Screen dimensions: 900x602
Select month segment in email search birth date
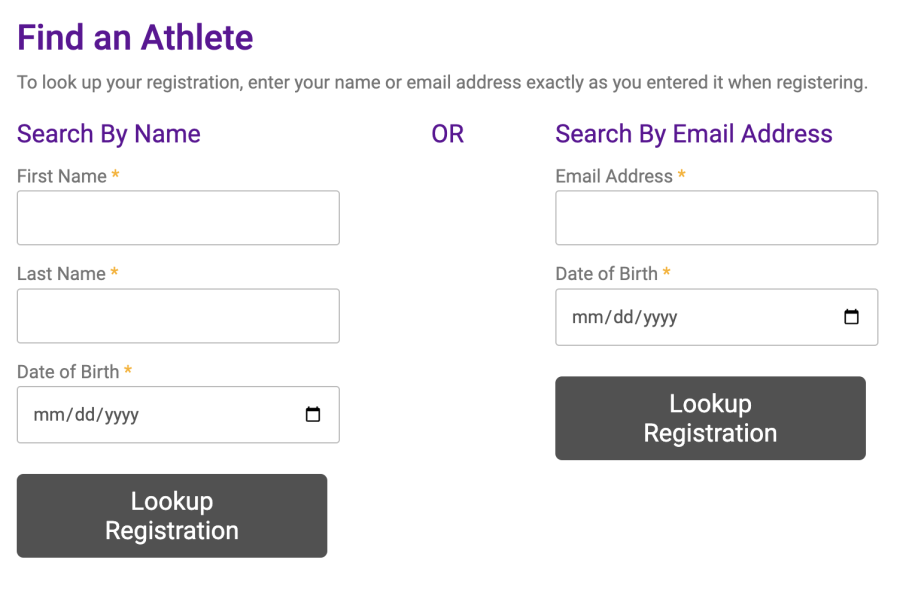pos(584,317)
